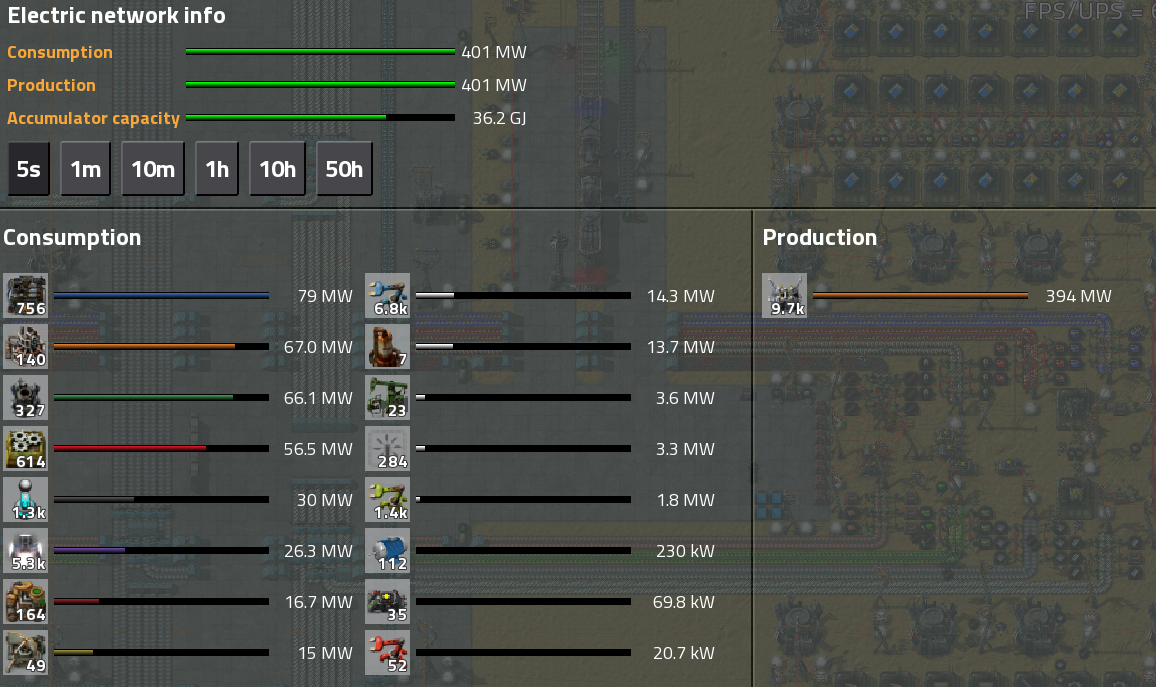Click the "Accumulator capacity" label
This screenshot has height=687, width=1156.
[x=94, y=119]
